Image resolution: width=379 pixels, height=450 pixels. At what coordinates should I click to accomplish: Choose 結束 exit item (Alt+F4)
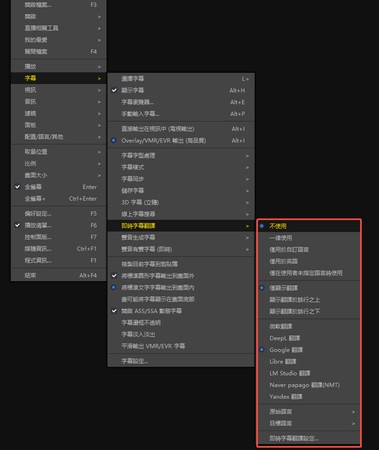coord(59,275)
